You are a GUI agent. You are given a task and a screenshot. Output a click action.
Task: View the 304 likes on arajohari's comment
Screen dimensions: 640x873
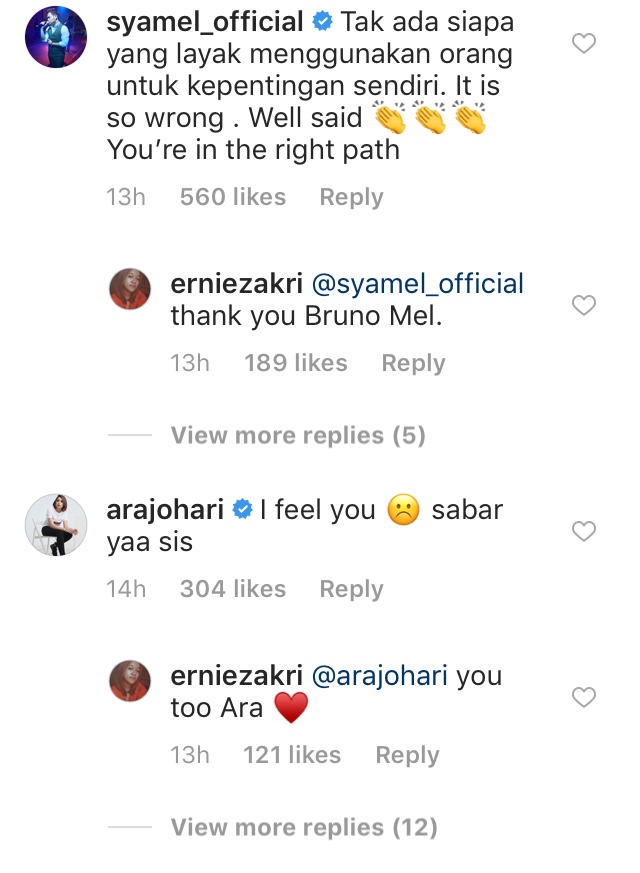tap(232, 590)
